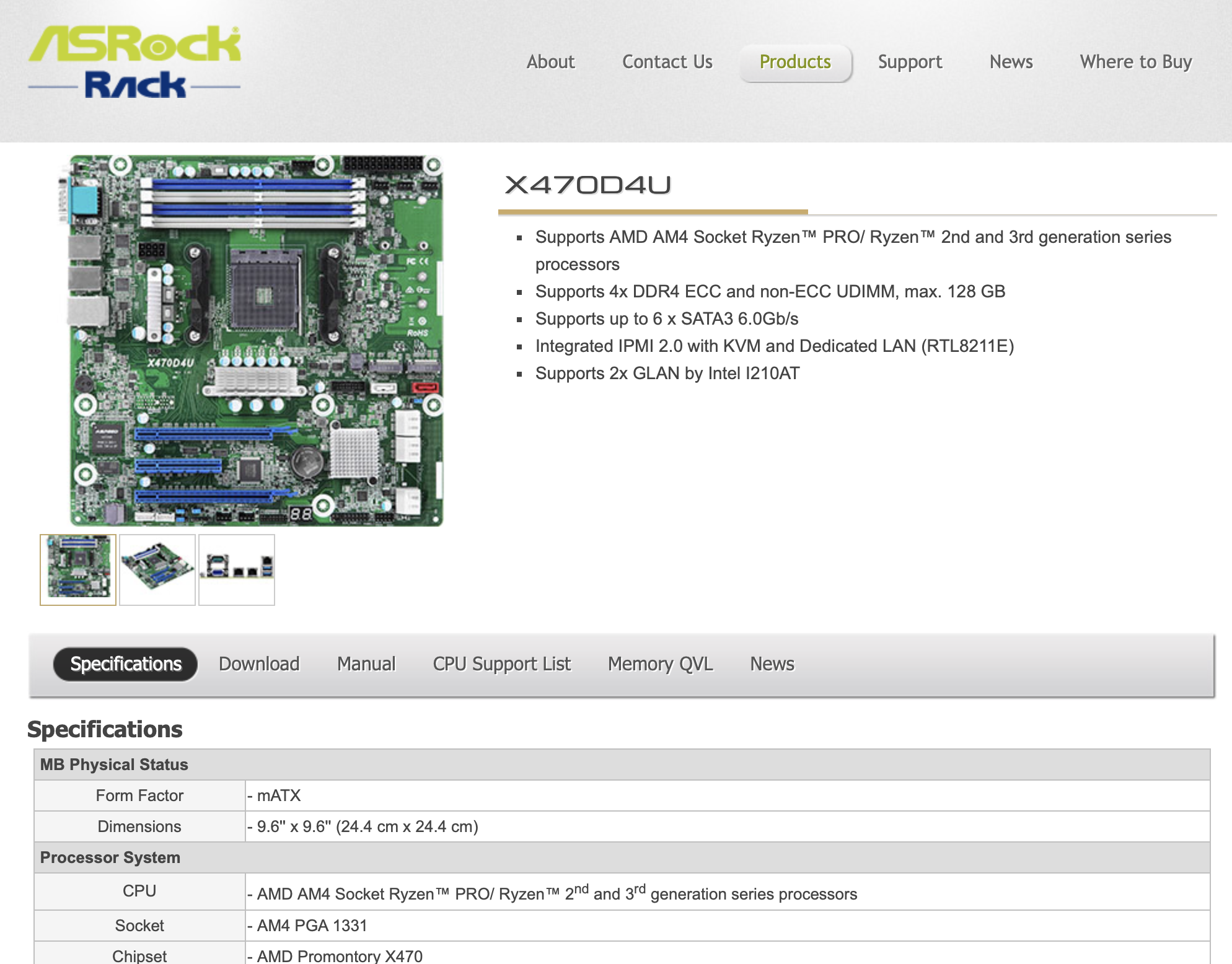Click the '9.6" x 9.6"' dimensions value

[x=363, y=826]
